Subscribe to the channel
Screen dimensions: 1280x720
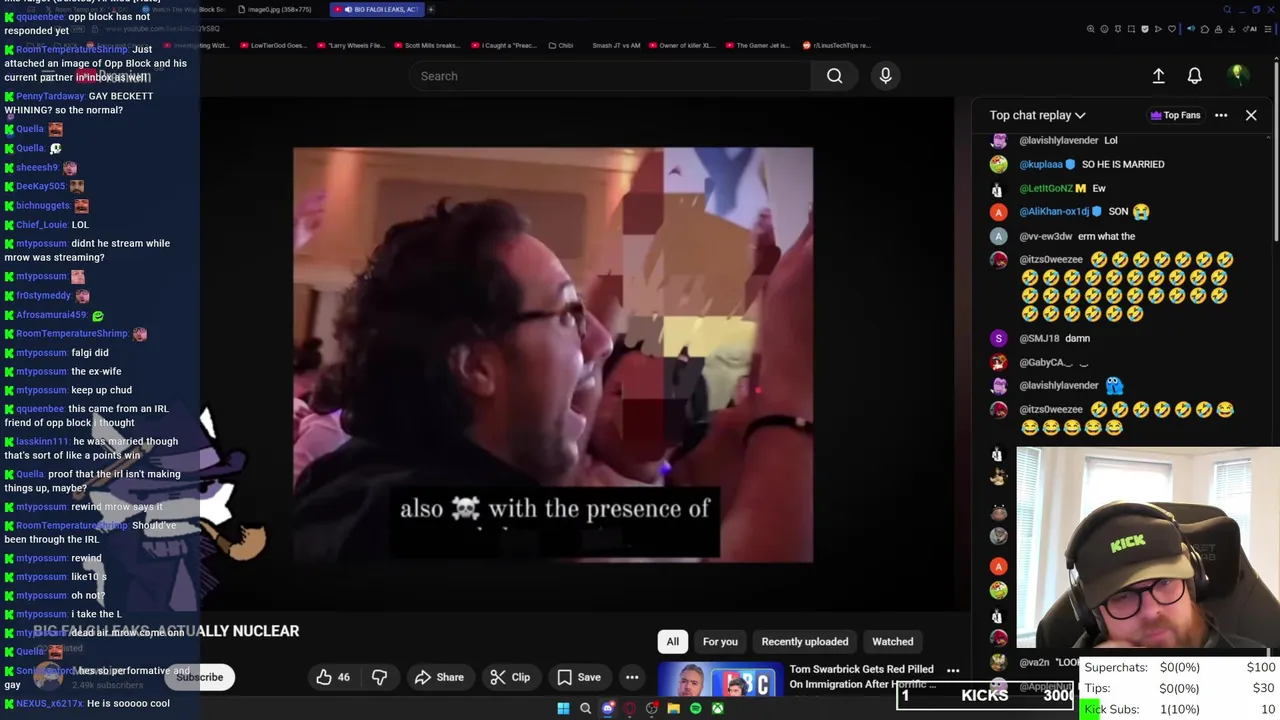click(199, 677)
